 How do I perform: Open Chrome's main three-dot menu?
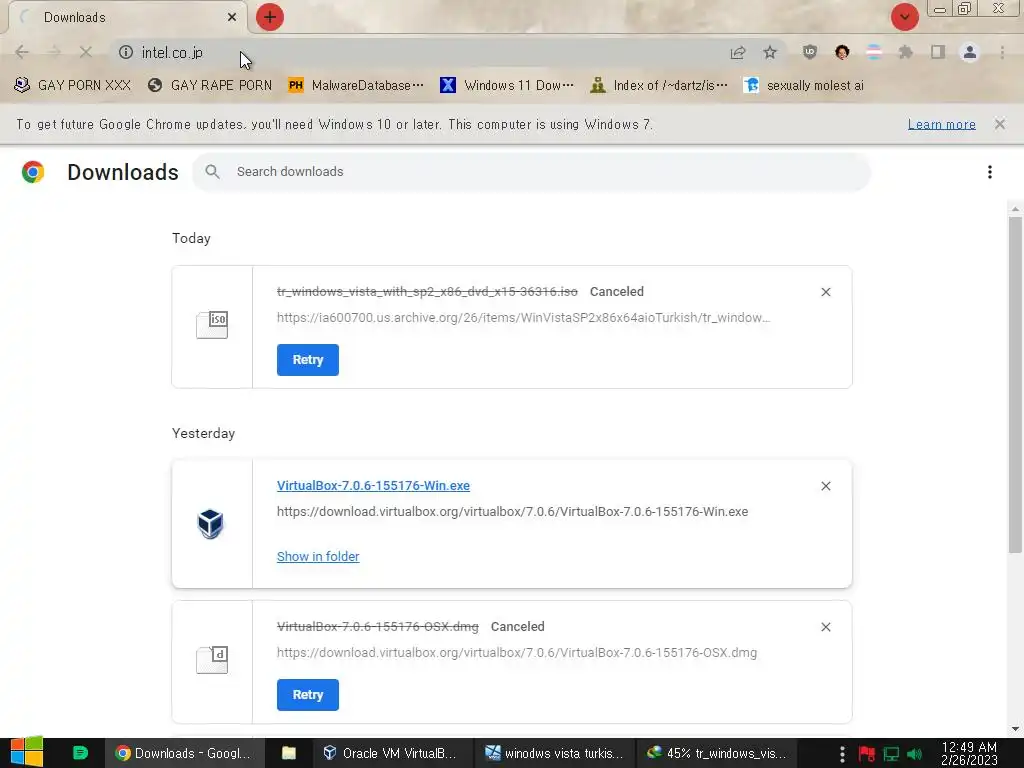(1002, 52)
